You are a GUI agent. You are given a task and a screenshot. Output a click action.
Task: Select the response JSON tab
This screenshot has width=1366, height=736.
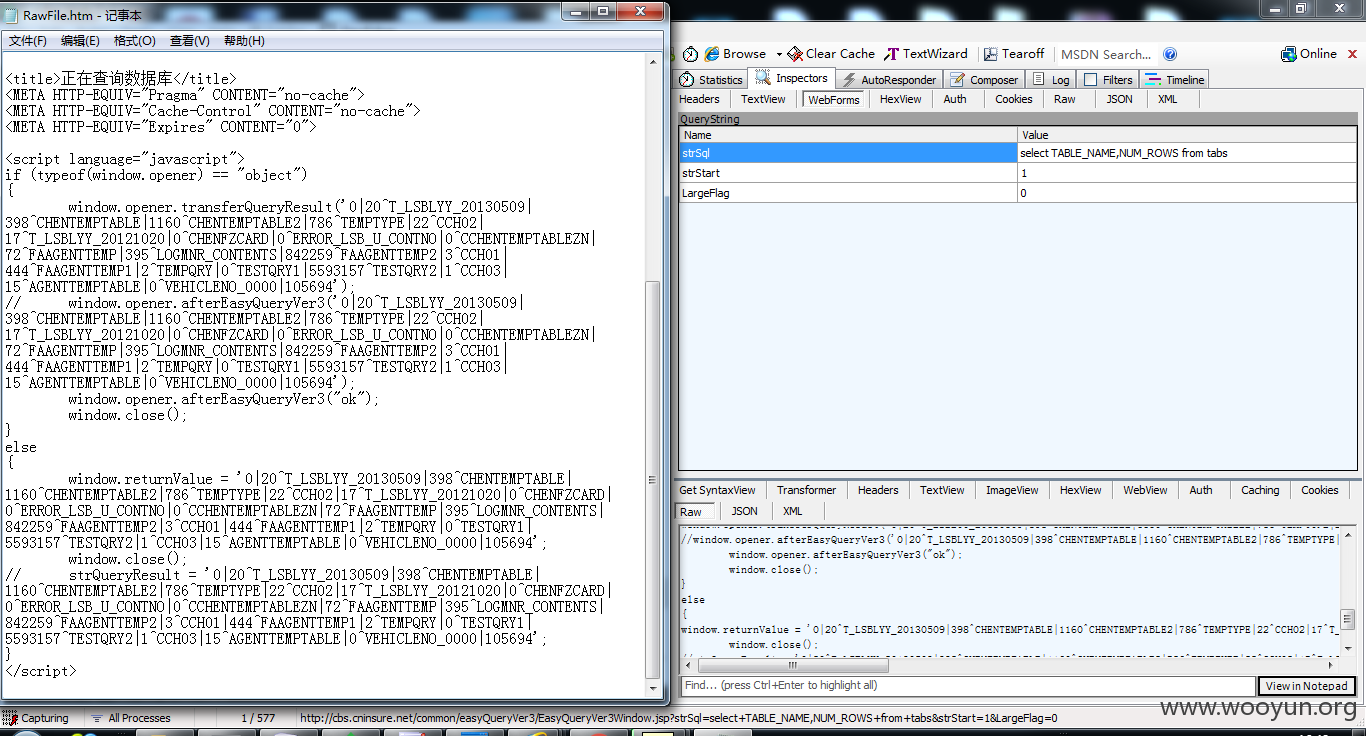(744, 511)
